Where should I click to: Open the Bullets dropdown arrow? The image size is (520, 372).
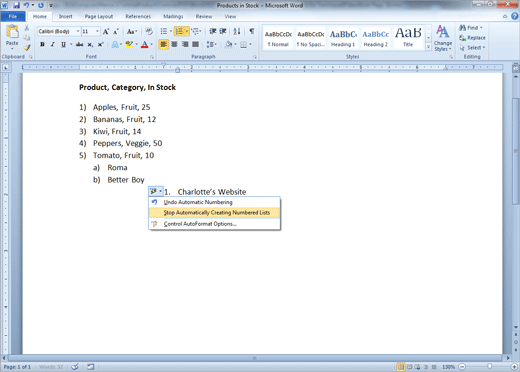point(171,31)
